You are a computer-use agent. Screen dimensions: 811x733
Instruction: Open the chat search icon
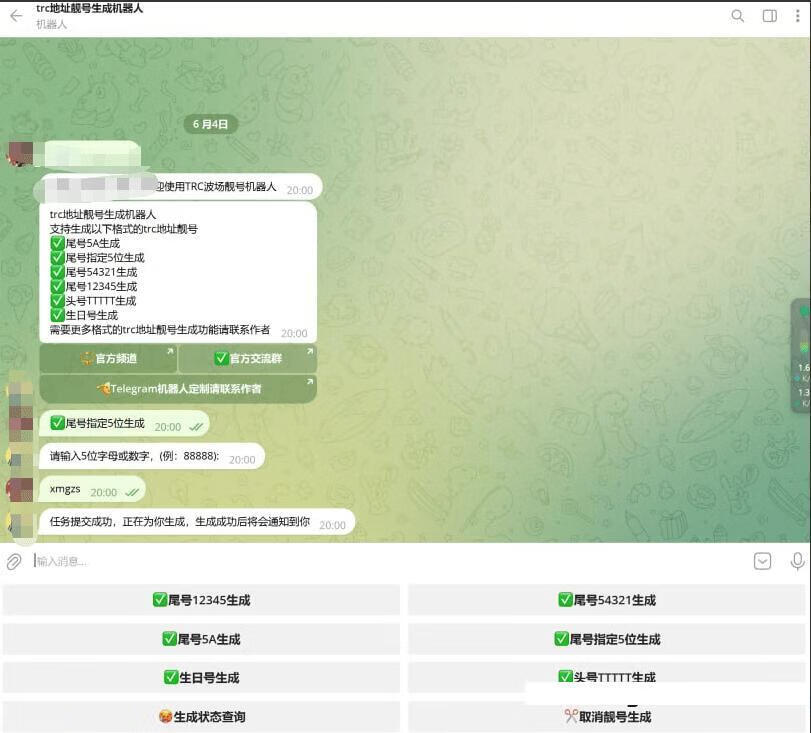[x=737, y=16]
